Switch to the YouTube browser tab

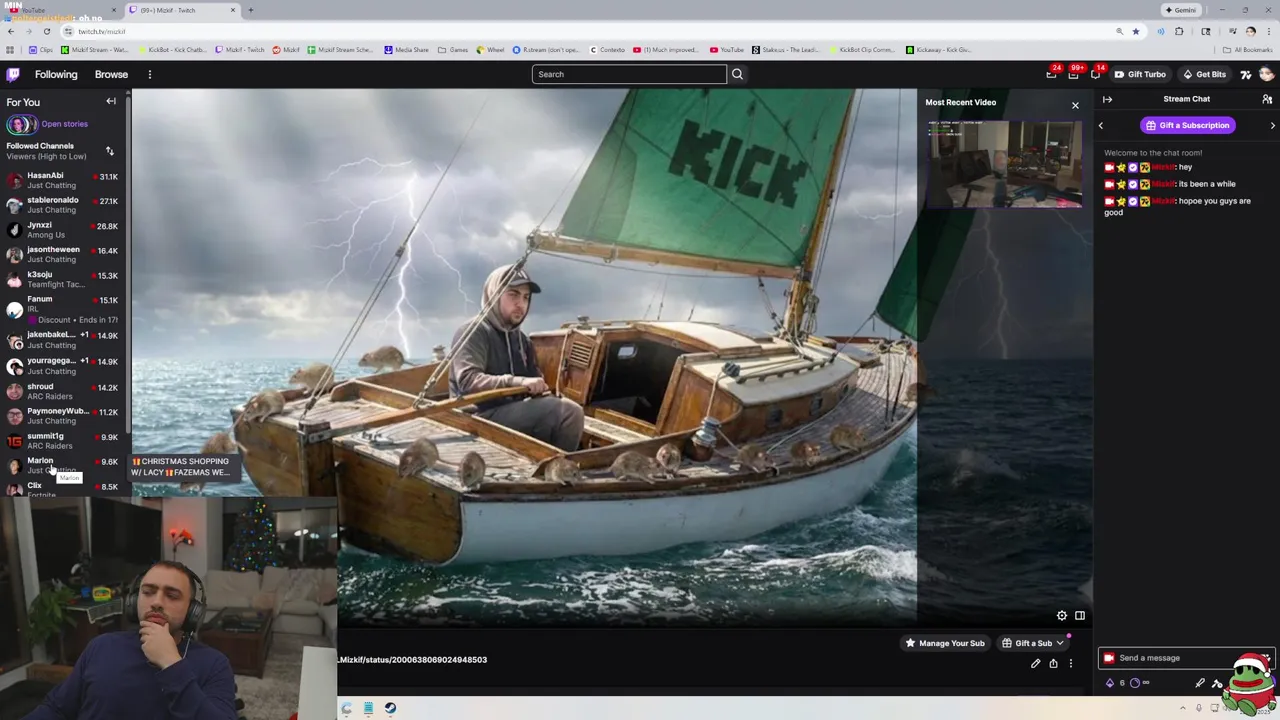[60, 10]
